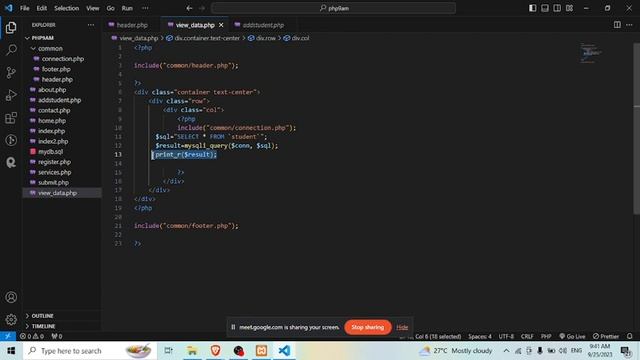Switch to the header.php tab
The width and height of the screenshot is (640, 360).
[x=132, y=25]
